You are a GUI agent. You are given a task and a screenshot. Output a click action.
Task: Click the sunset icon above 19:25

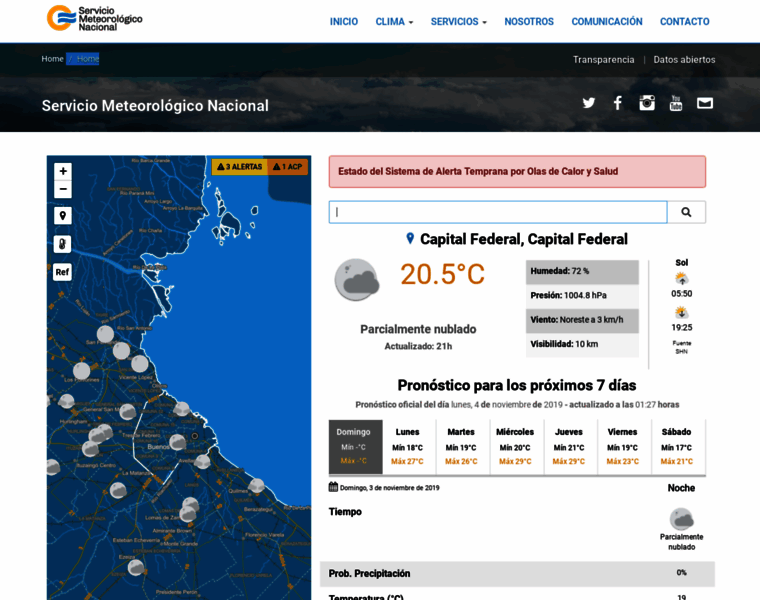click(x=681, y=313)
